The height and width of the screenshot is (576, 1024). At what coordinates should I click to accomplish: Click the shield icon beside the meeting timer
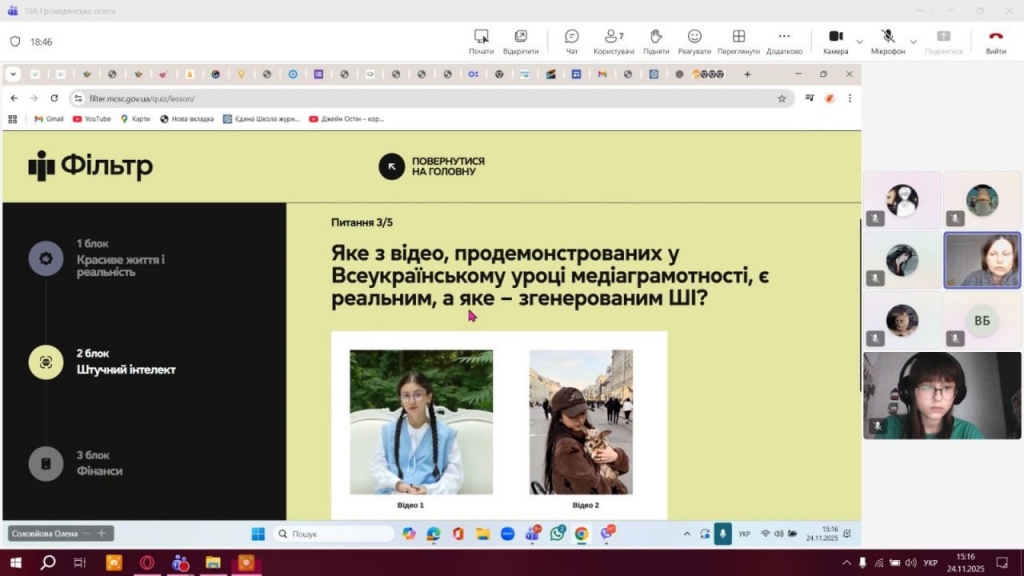15,42
